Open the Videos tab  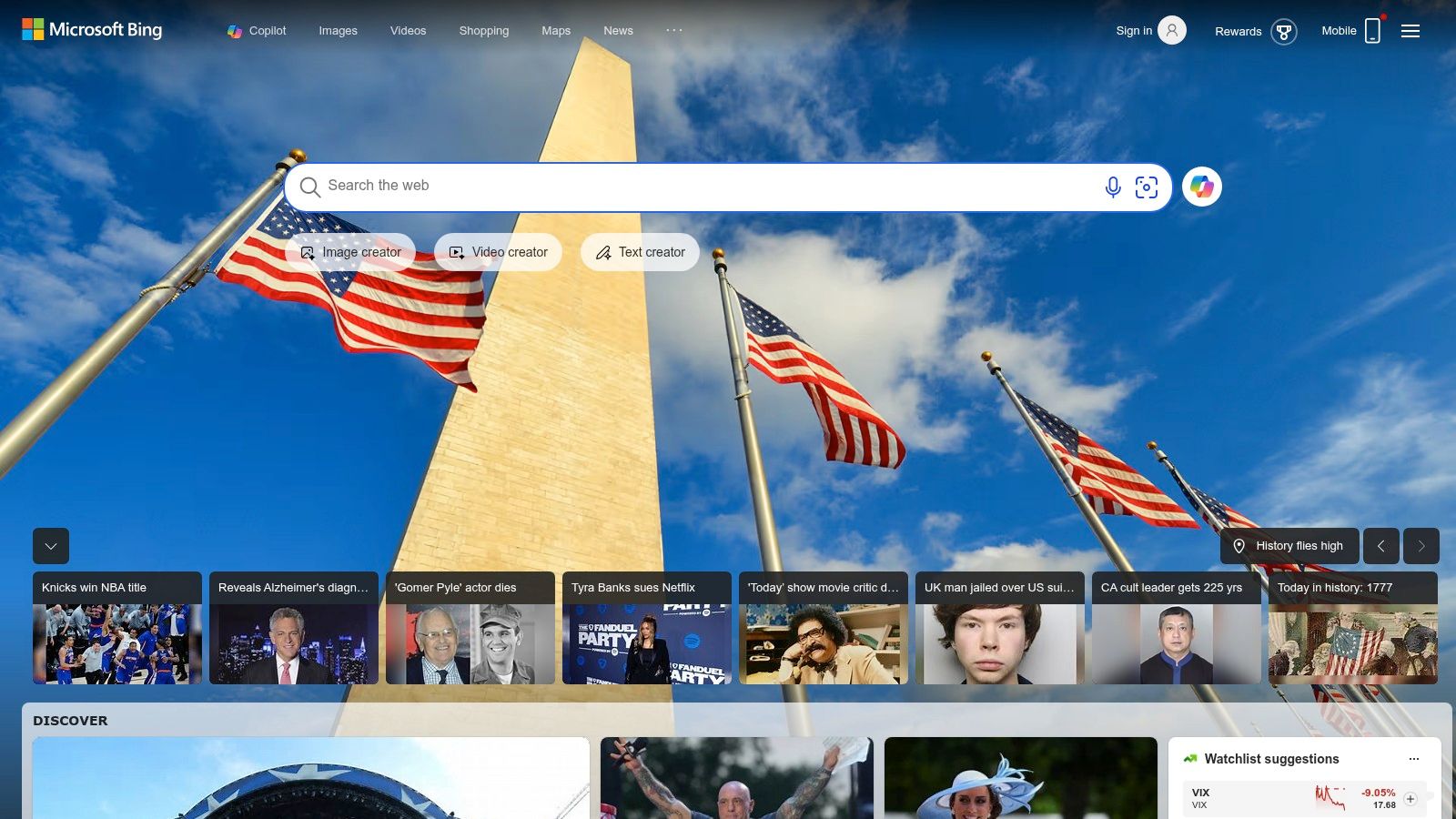click(x=408, y=31)
